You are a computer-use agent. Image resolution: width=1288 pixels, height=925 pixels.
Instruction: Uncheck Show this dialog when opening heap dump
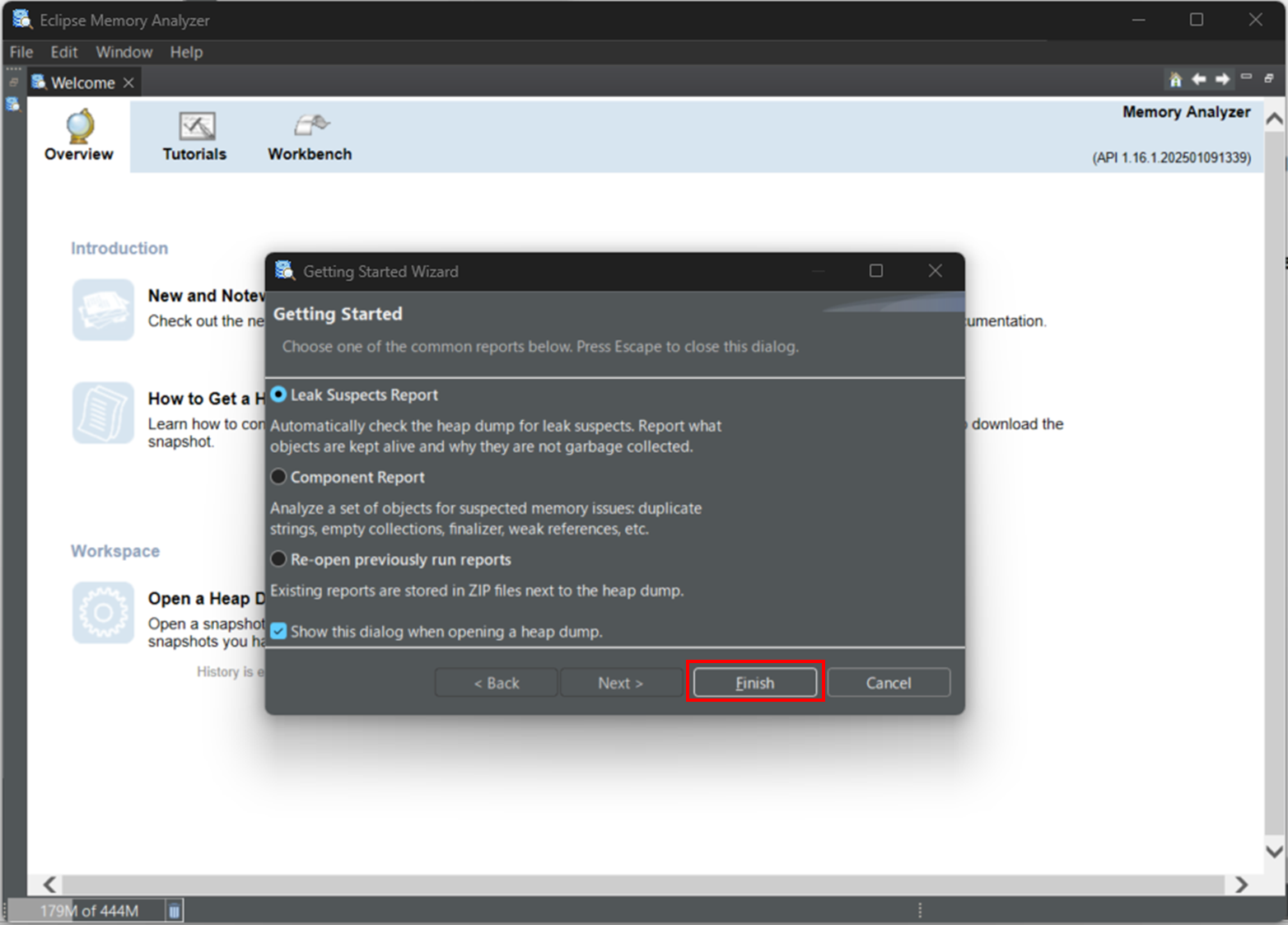pos(279,632)
